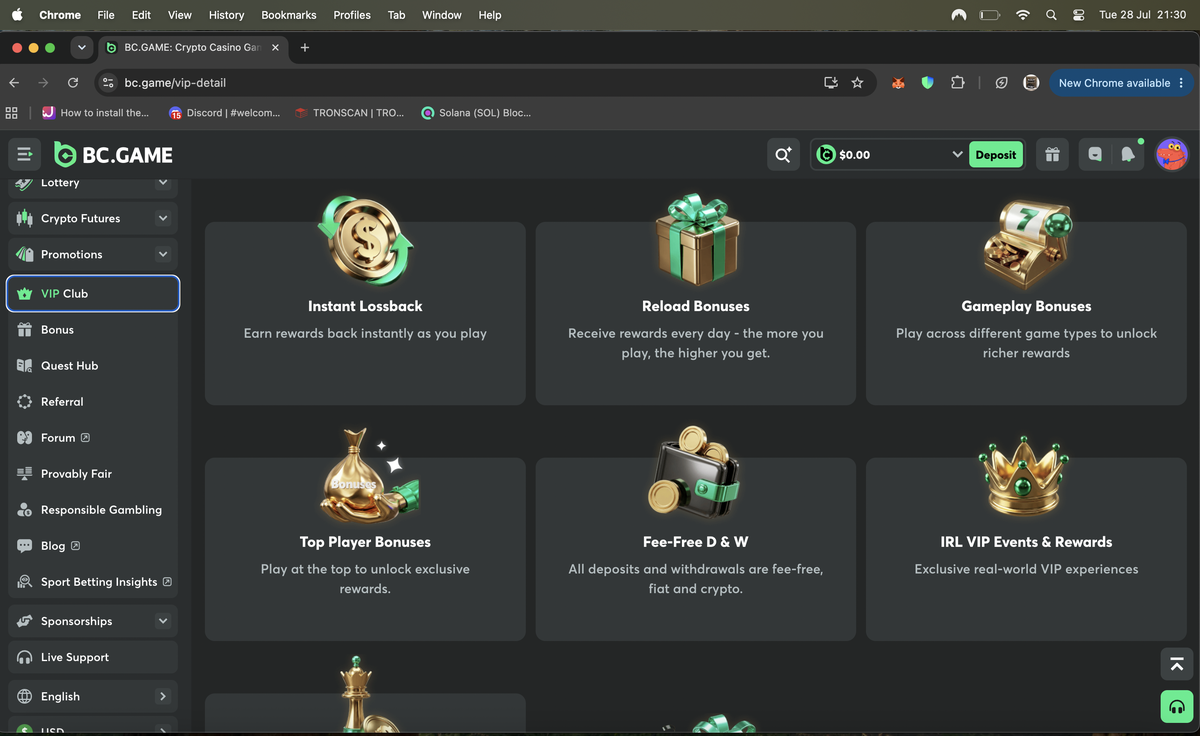Open the green headset support widget
Image resolution: width=1200 pixels, height=736 pixels.
click(1177, 706)
